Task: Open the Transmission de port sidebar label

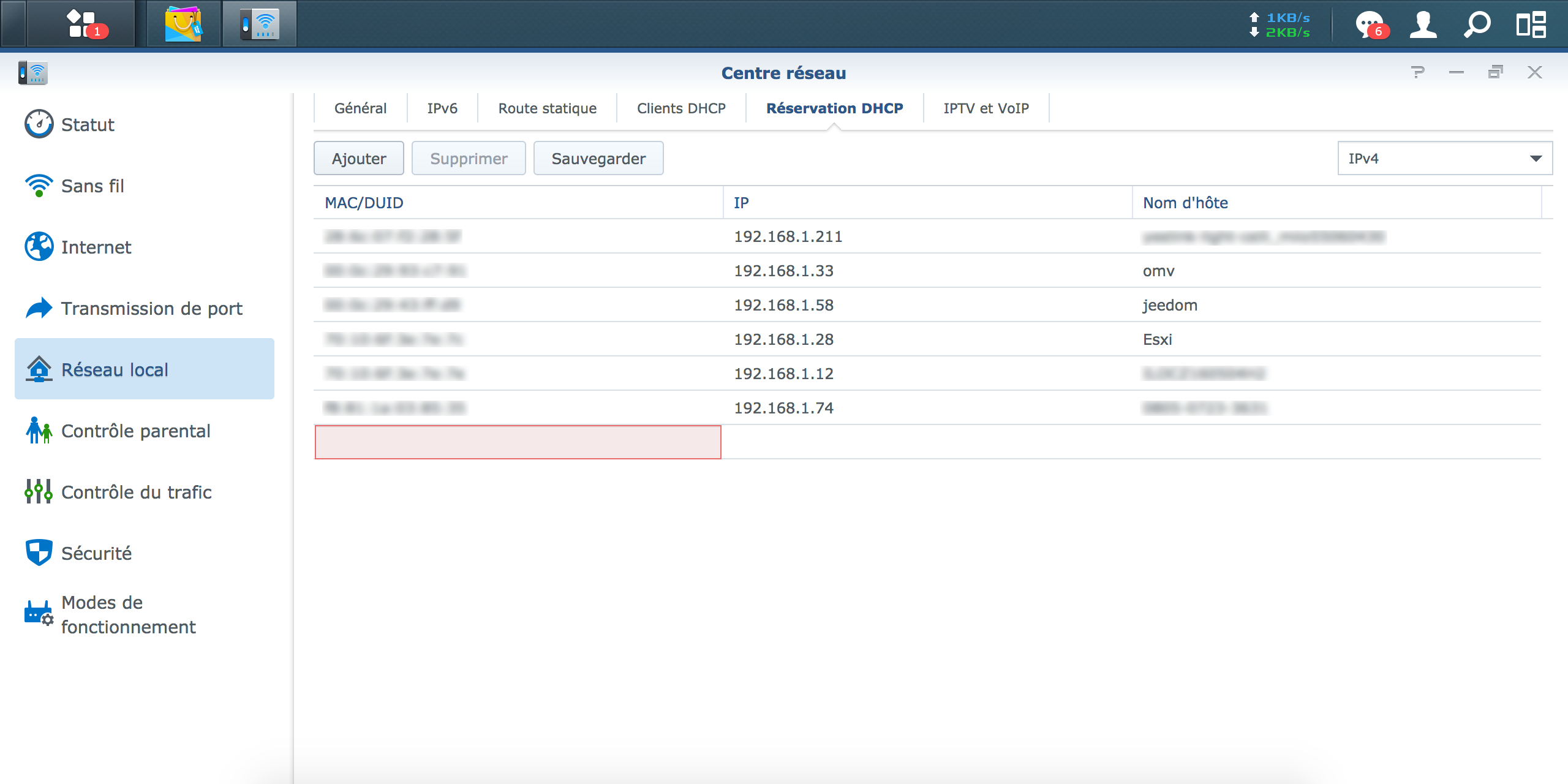Action: (152, 308)
